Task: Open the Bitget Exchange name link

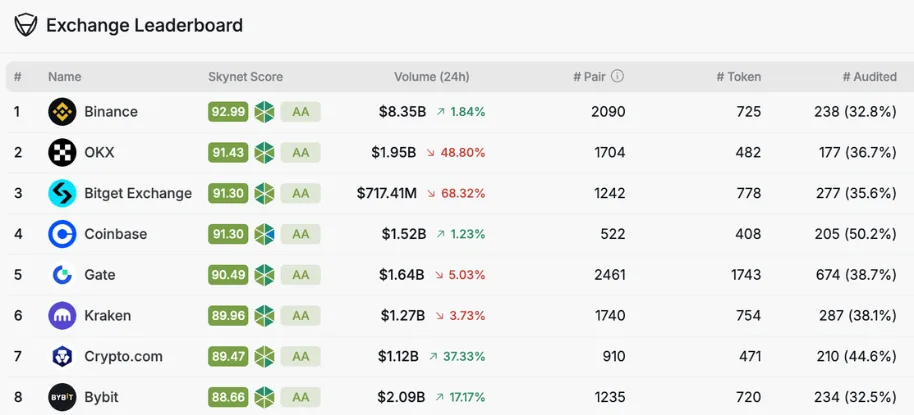Action: [138, 194]
